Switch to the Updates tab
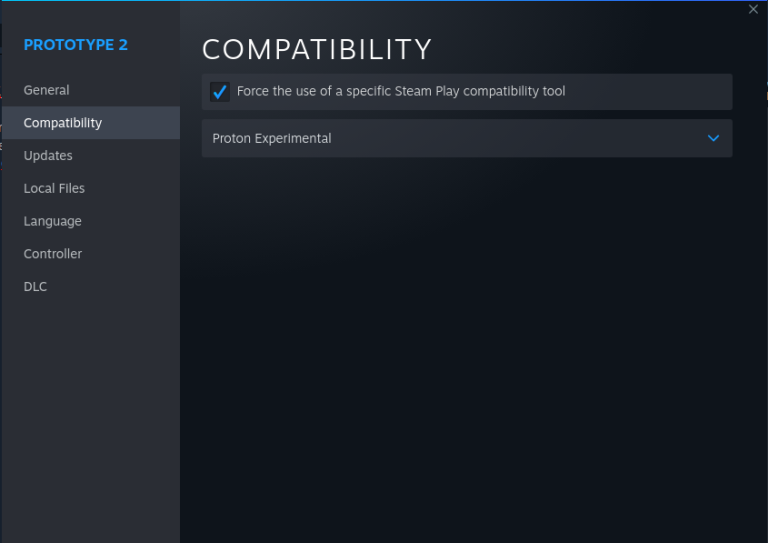Screen dimensions: 768x543 pos(48,156)
